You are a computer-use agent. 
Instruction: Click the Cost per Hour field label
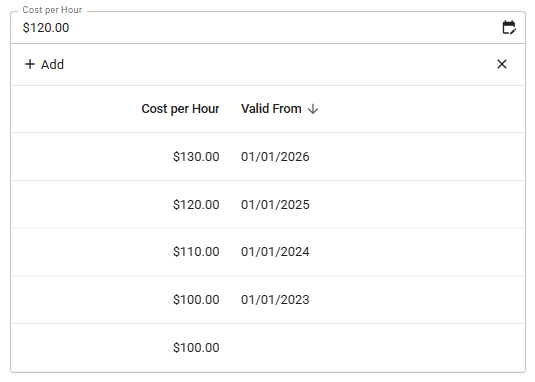[x=52, y=10]
